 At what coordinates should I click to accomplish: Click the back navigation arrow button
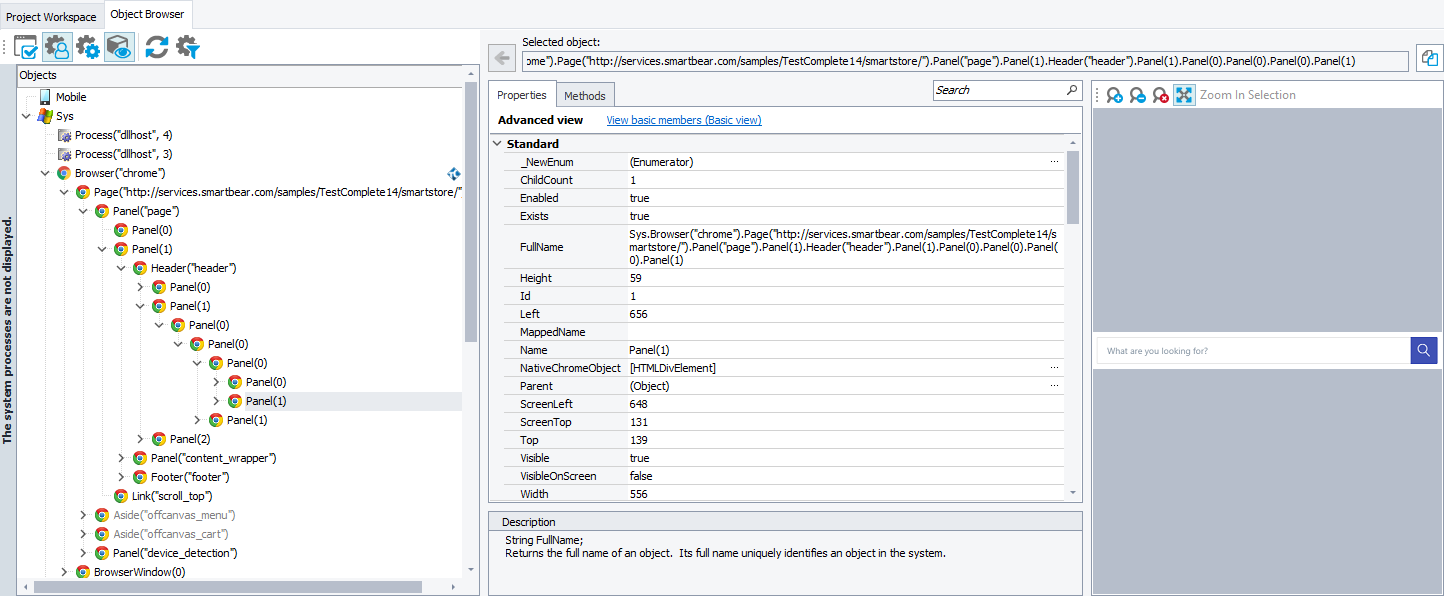[x=501, y=57]
